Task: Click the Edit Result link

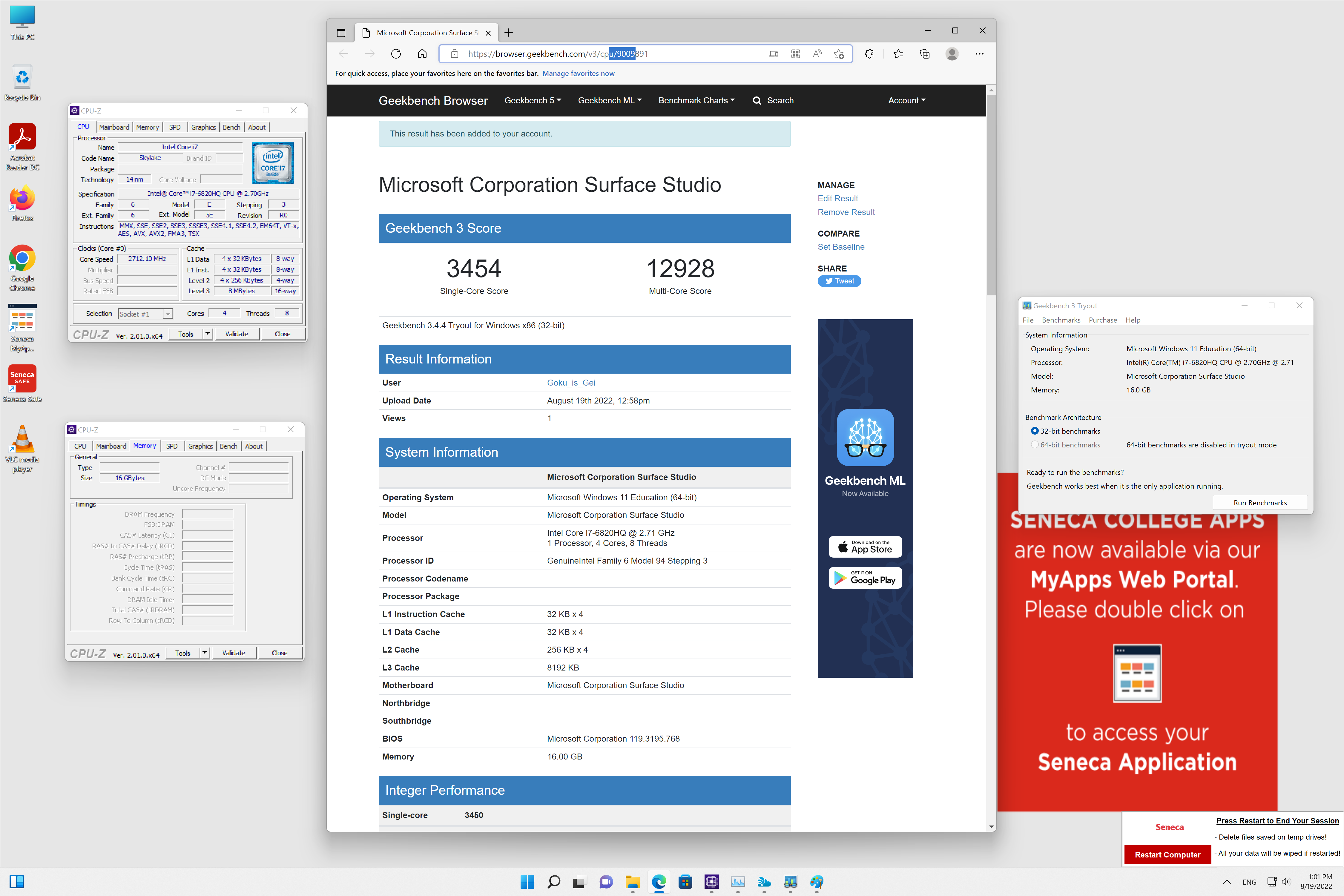Action: click(x=837, y=198)
